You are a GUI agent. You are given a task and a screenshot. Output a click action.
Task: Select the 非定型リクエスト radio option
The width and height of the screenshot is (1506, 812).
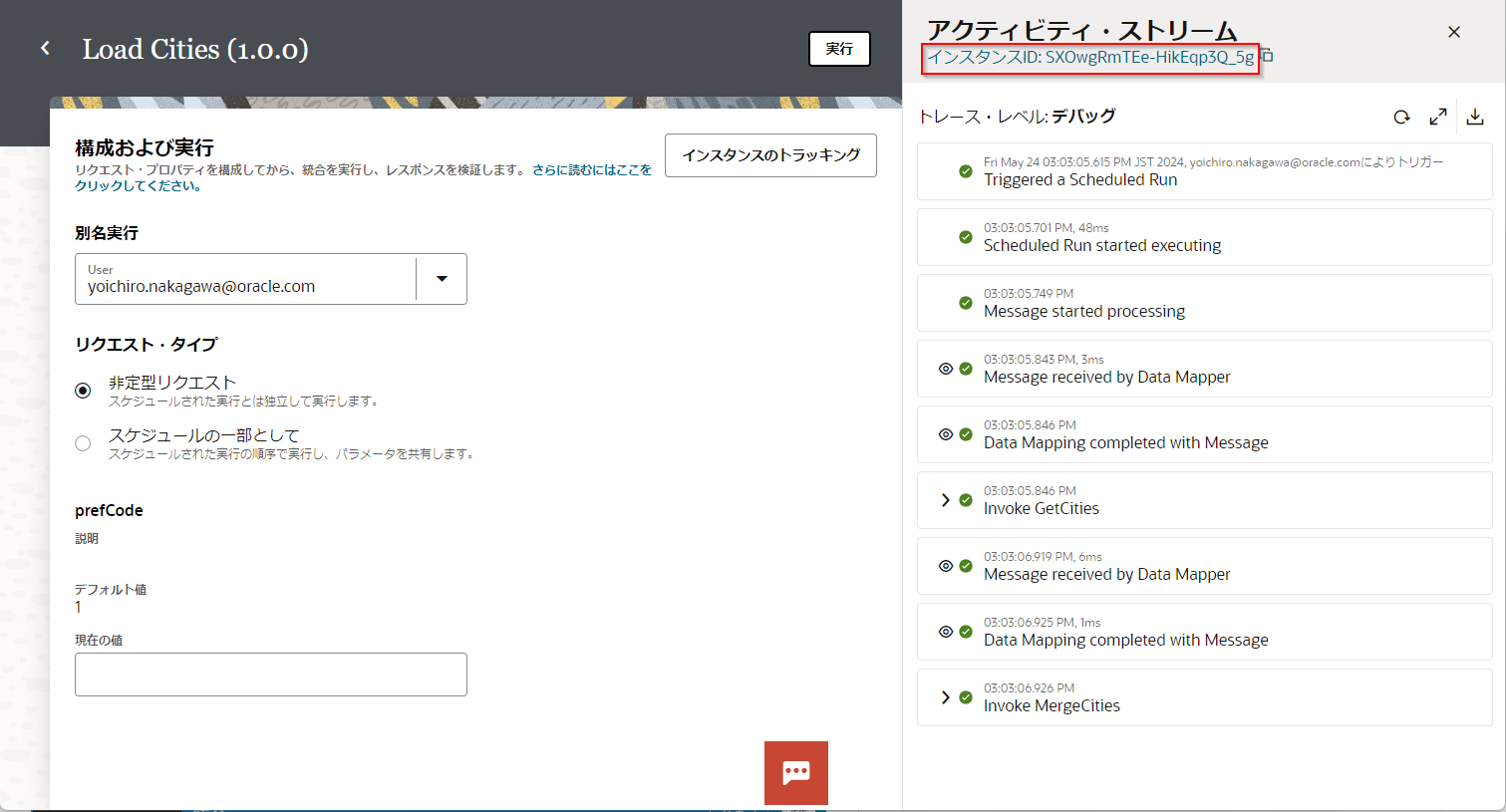(83, 391)
